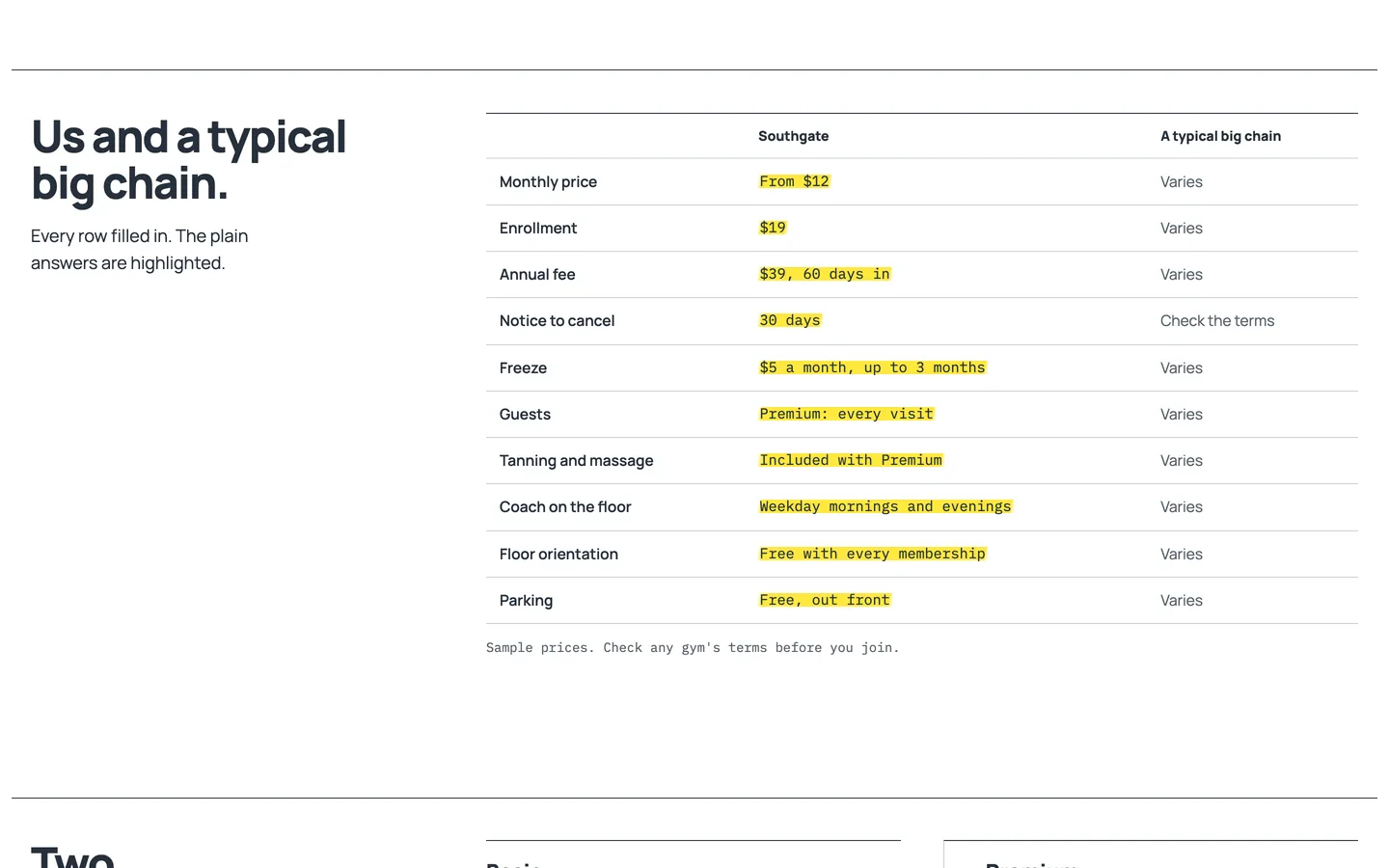Select '$39, 60 days in' annual fee
This screenshot has width=1389, height=868.
tap(825, 274)
